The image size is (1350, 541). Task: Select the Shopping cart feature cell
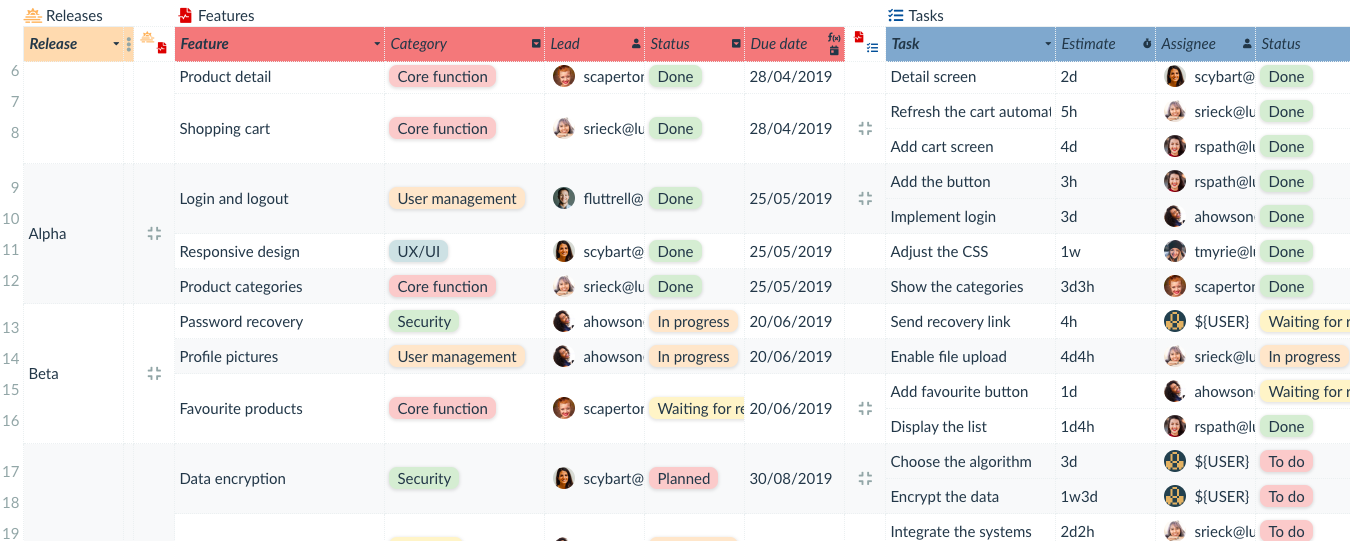(280, 128)
